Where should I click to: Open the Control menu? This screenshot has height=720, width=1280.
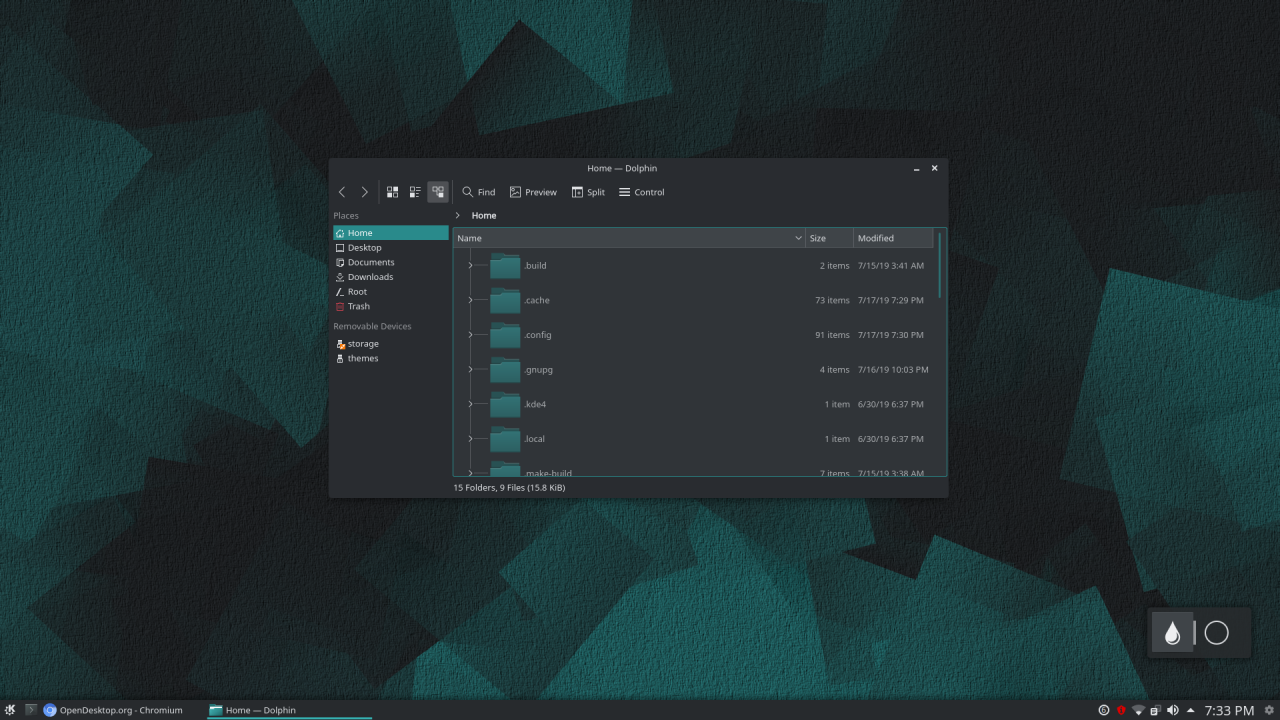(641, 192)
